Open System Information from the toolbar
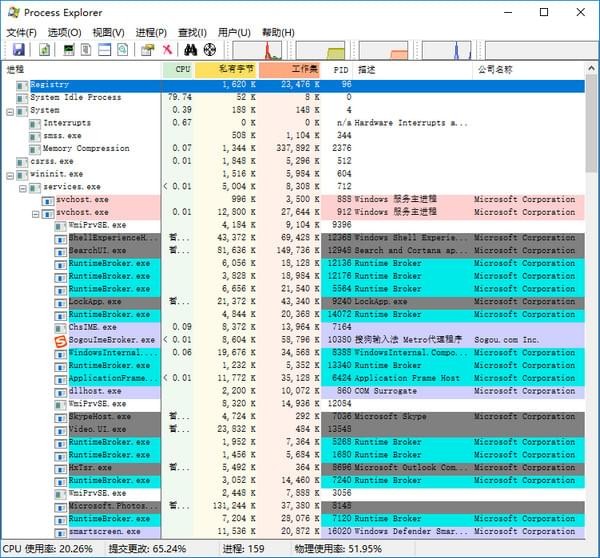This screenshot has width=600, height=558. [x=69, y=49]
